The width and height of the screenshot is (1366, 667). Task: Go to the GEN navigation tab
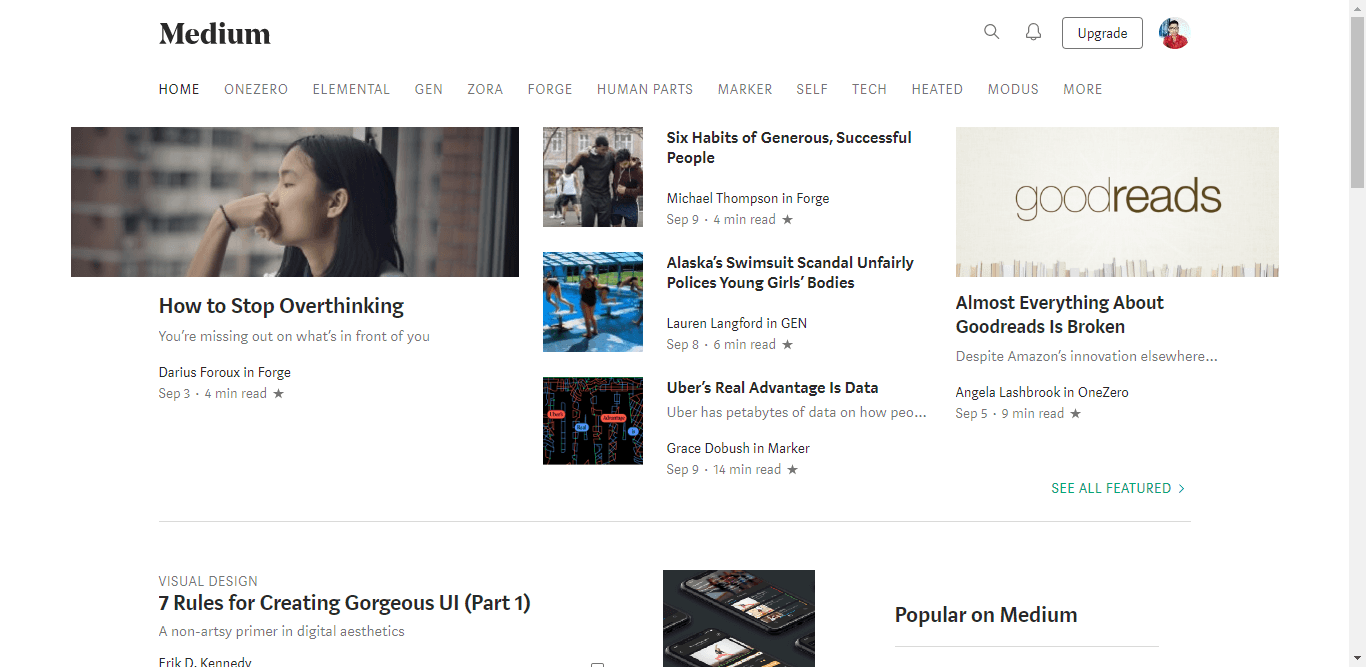click(429, 89)
